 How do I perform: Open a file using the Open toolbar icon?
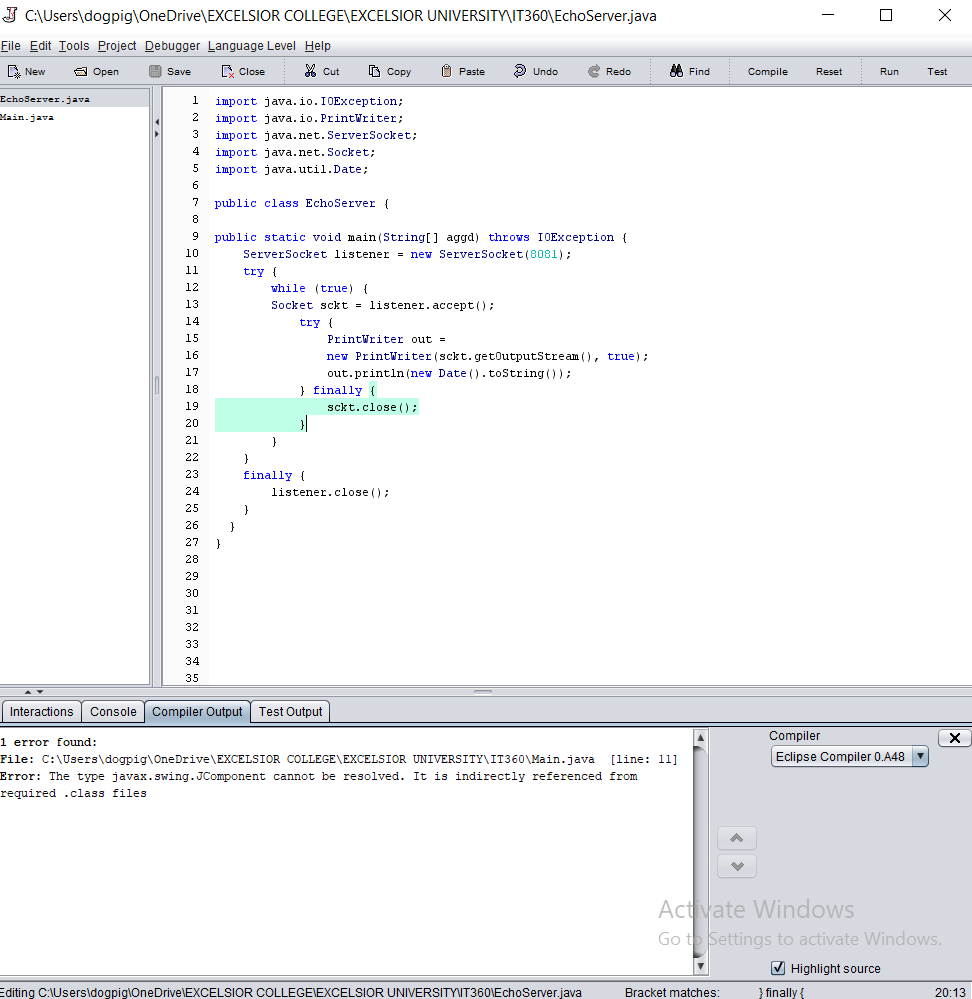pyautogui.click(x=96, y=71)
